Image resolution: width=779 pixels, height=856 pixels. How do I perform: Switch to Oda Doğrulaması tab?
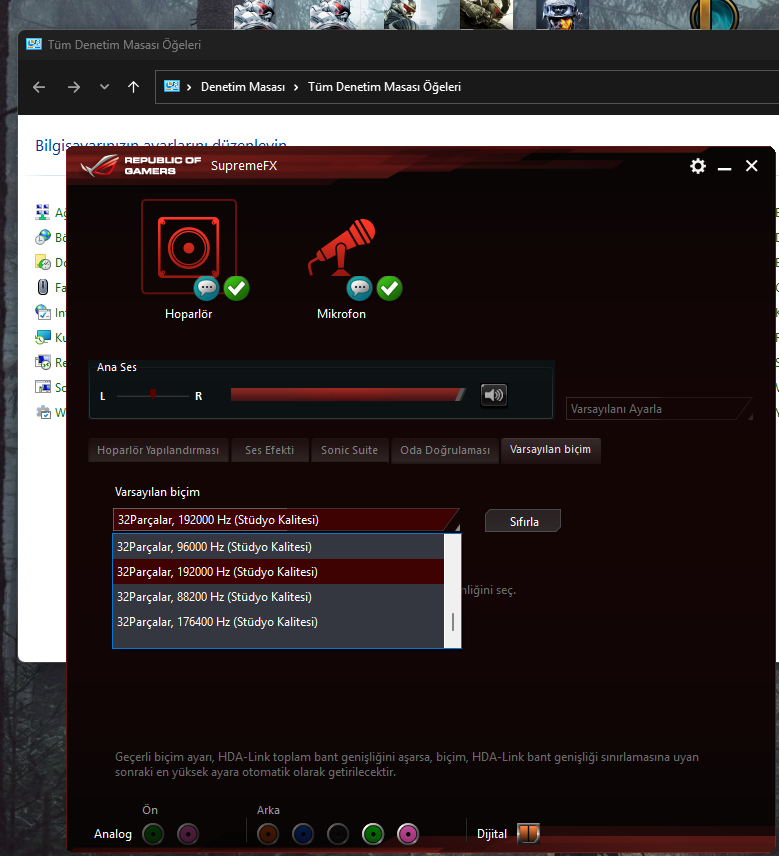pos(445,450)
